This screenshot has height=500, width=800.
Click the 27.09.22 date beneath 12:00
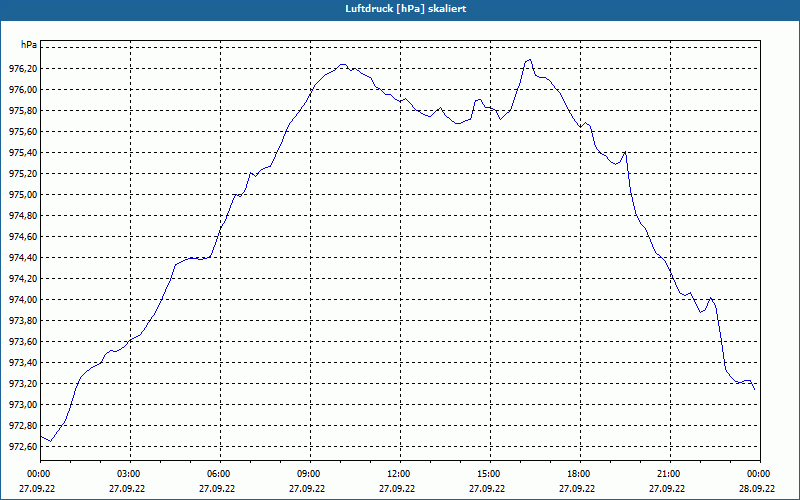coord(397,488)
